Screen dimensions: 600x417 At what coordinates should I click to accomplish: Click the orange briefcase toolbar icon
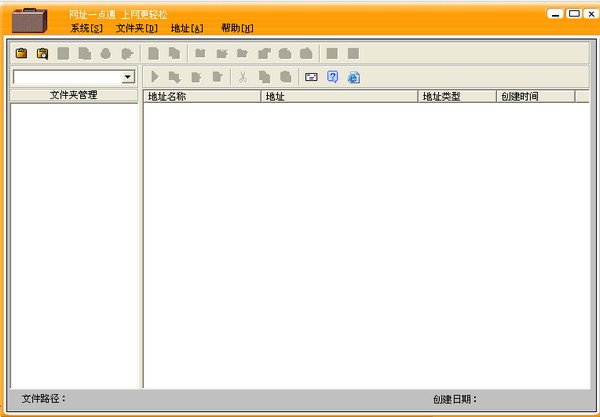pyautogui.click(x=21, y=53)
